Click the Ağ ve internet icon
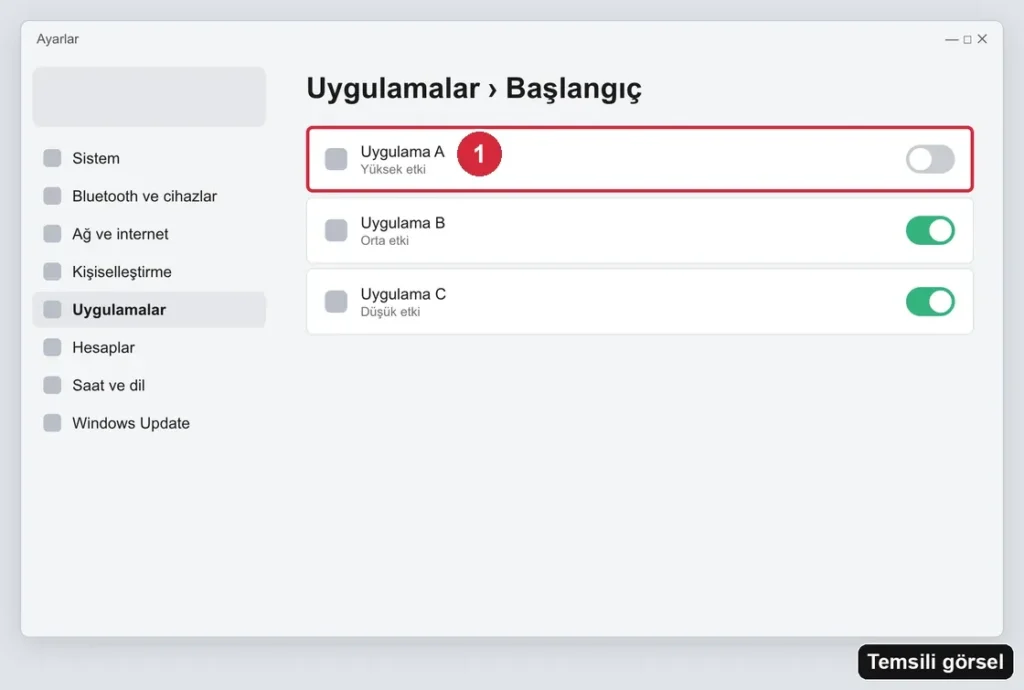 coord(52,234)
